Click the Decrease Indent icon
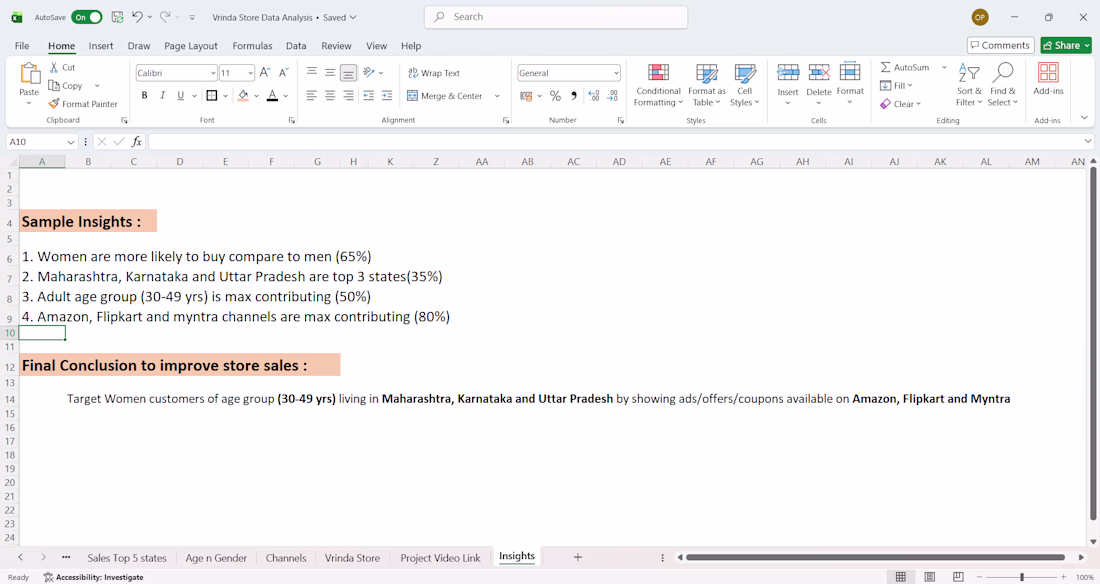Image resolution: width=1100 pixels, height=584 pixels. [368, 95]
